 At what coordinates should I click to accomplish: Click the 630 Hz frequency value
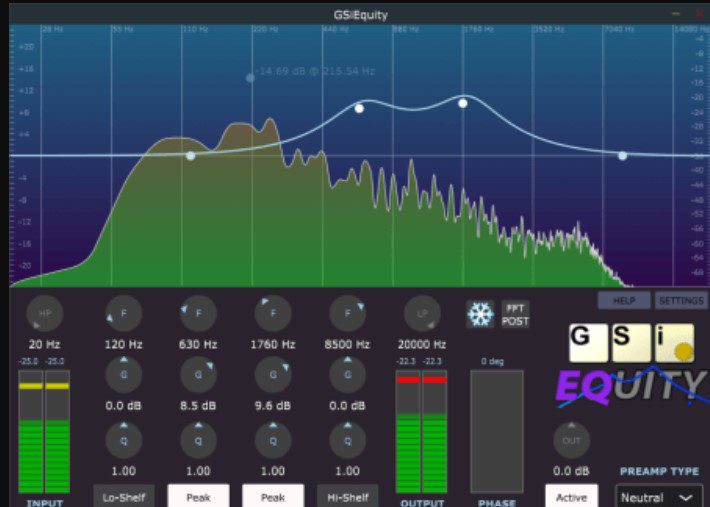[x=198, y=344]
